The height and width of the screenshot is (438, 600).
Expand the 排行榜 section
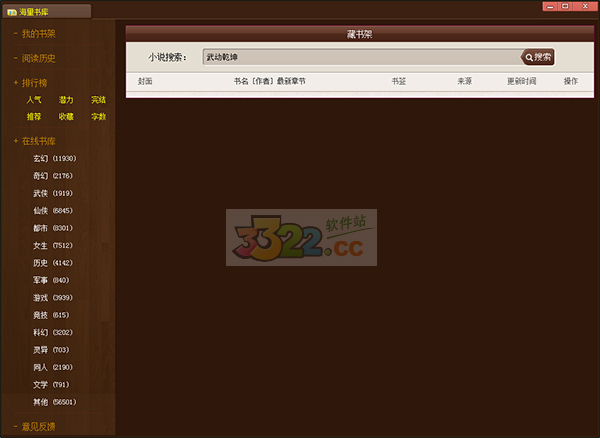pos(34,83)
